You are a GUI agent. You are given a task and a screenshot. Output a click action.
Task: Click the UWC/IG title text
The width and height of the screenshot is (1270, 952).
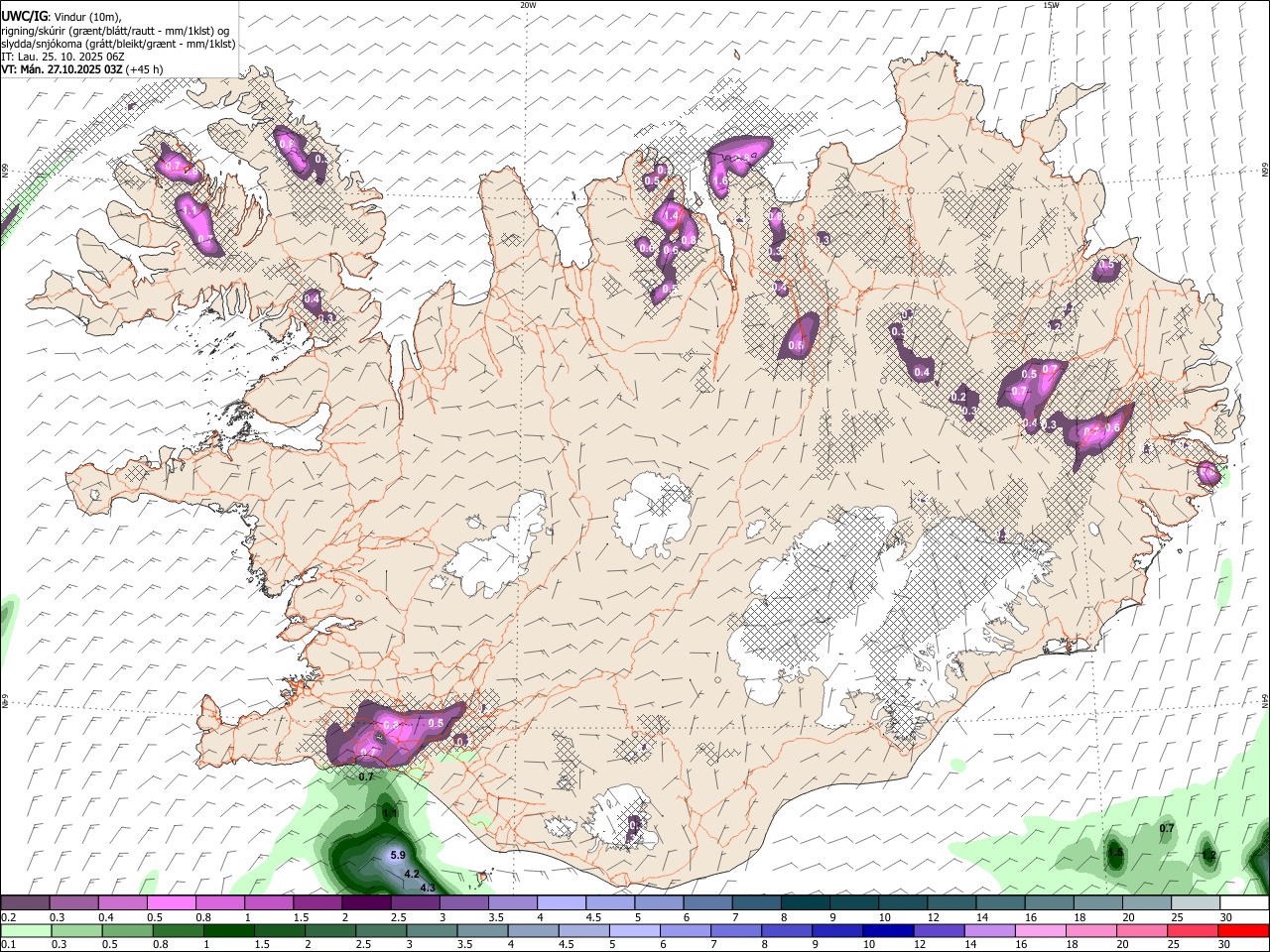coord(23,16)
